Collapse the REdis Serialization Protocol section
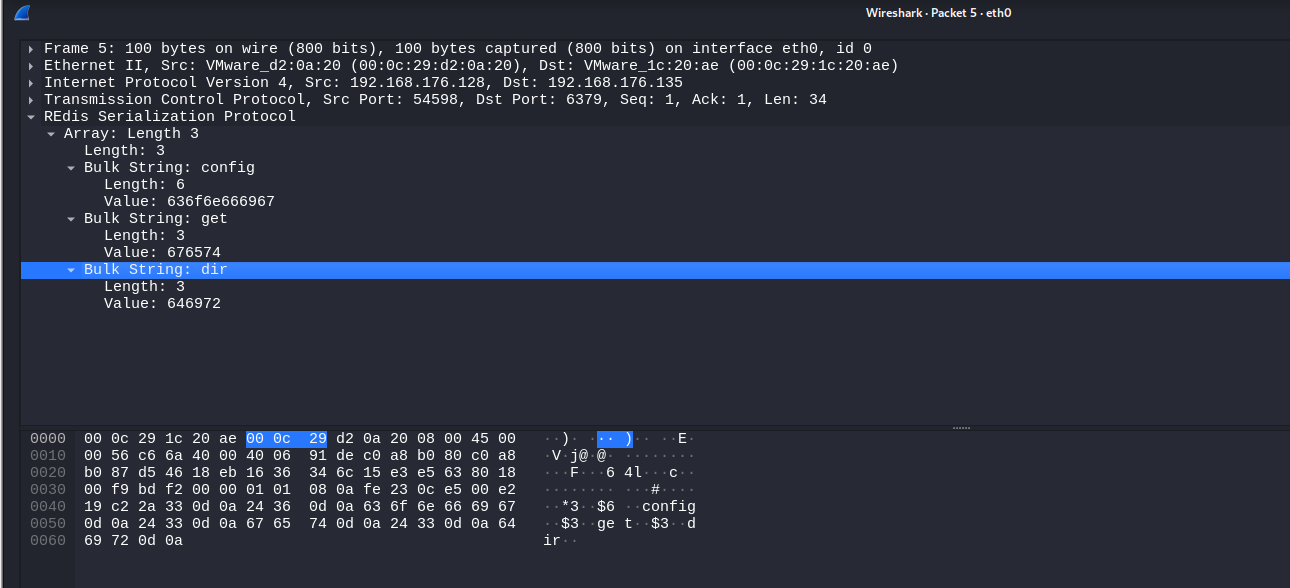 [x=32, y=117]
